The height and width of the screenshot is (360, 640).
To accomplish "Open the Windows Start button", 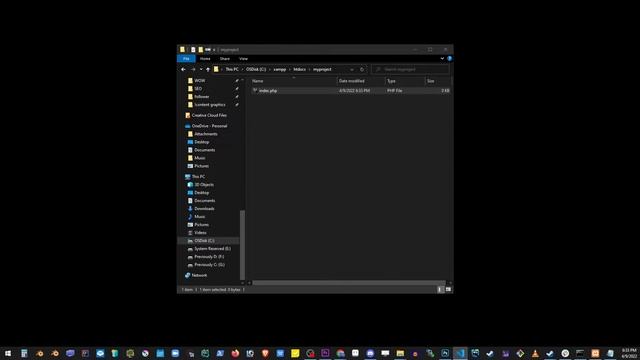I will (8, 353).
